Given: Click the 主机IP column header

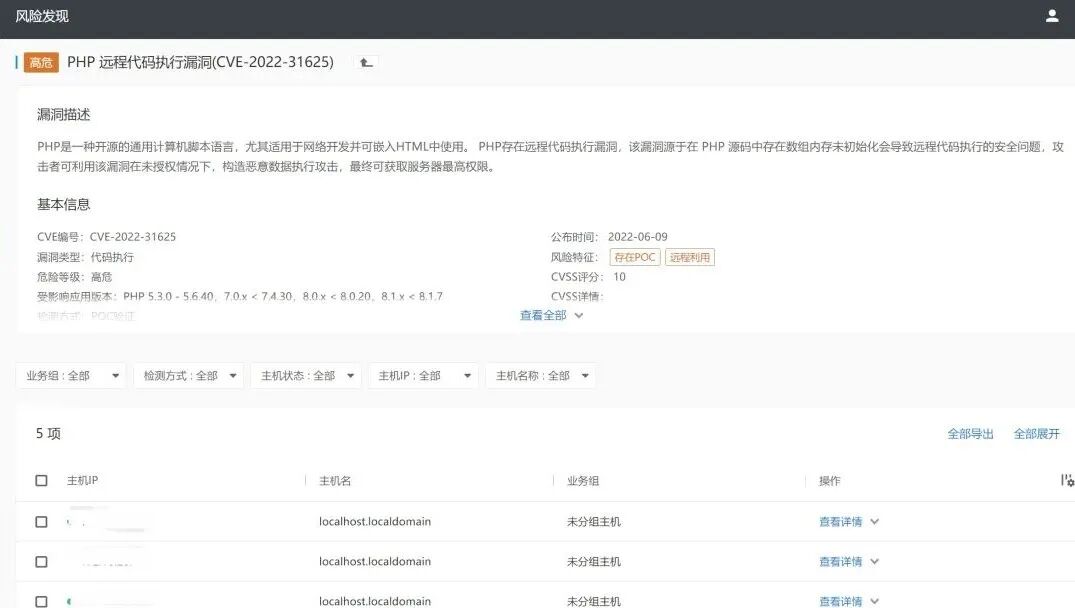Looking at the screenshot, I should pyautogui.click(x=82, y=481).
